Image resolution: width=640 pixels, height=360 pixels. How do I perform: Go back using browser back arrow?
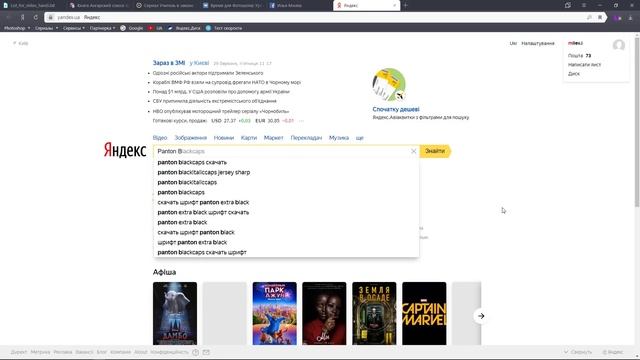[8, 17]
